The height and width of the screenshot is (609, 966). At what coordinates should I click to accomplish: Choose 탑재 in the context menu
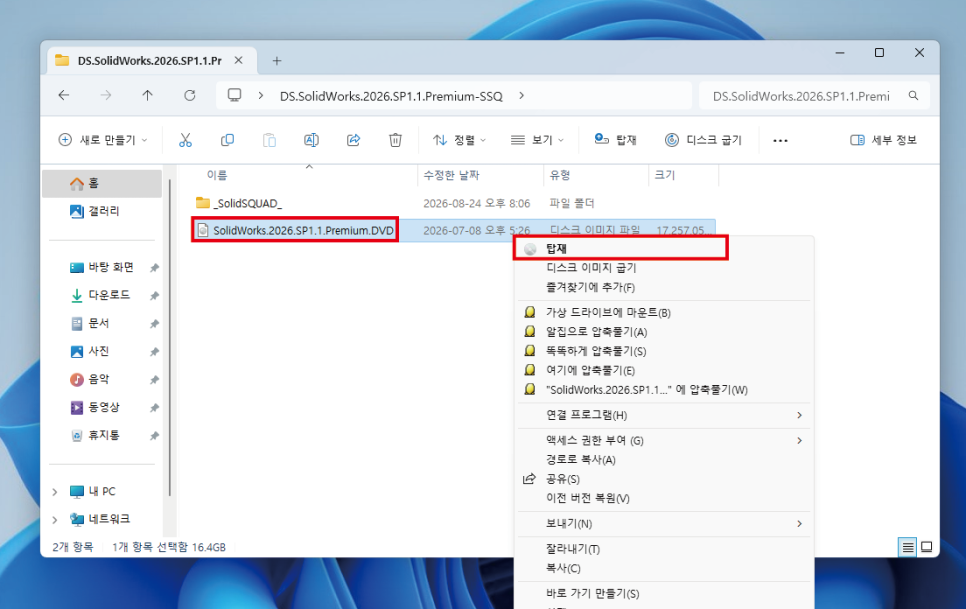621,248
